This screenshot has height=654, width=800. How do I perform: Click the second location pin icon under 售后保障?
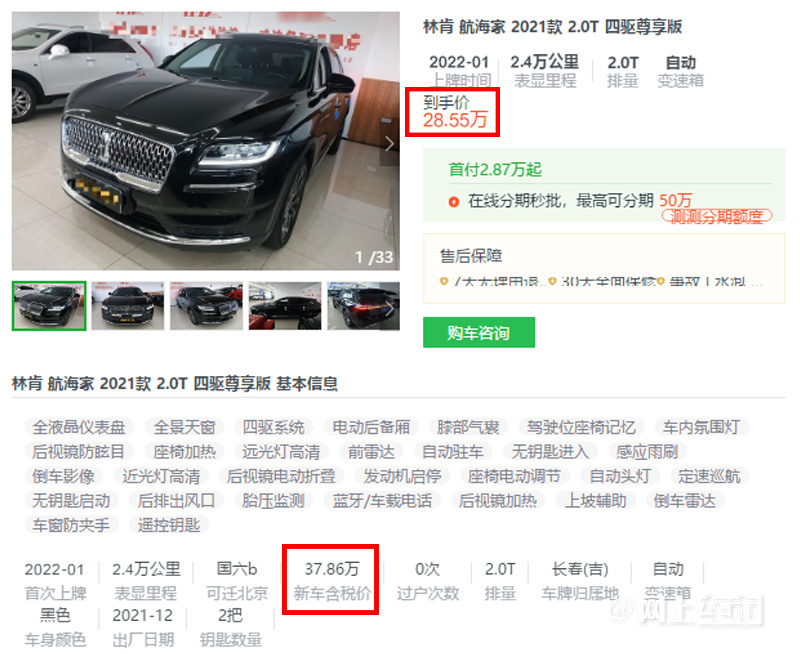552,281
